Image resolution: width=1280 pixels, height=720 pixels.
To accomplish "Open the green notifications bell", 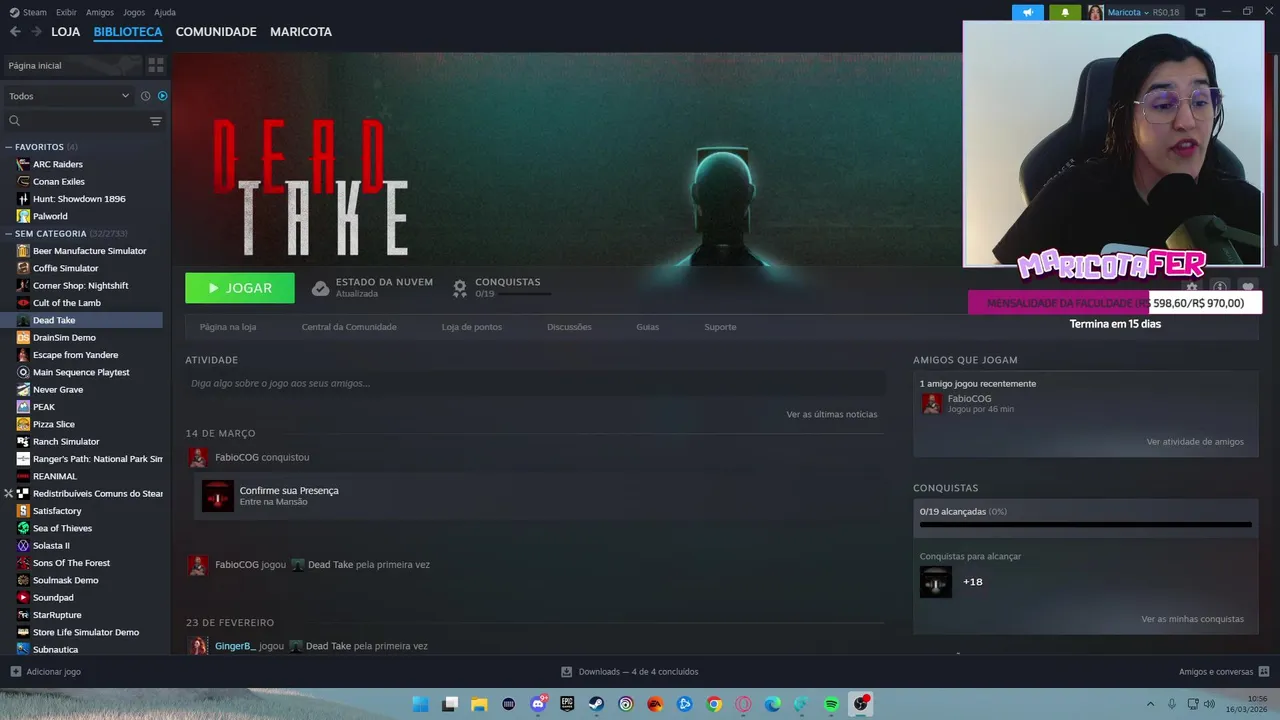I will tap(1064, 12).
